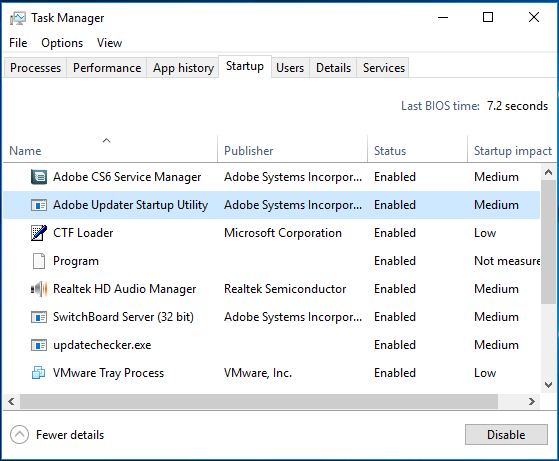Select the VMware Tray Process entry
559x461 pixels.
272,373
